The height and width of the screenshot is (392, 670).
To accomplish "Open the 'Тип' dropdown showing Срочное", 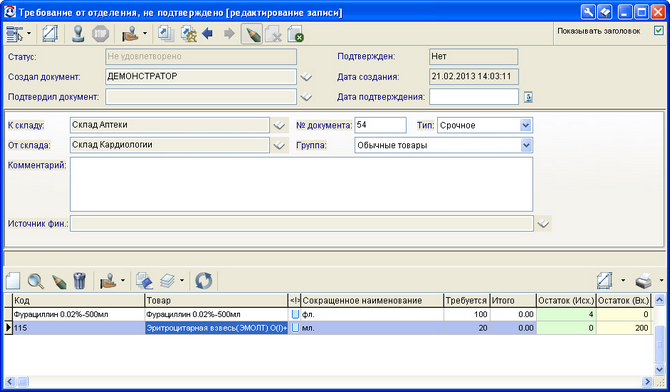I will (x=526, y=125).
